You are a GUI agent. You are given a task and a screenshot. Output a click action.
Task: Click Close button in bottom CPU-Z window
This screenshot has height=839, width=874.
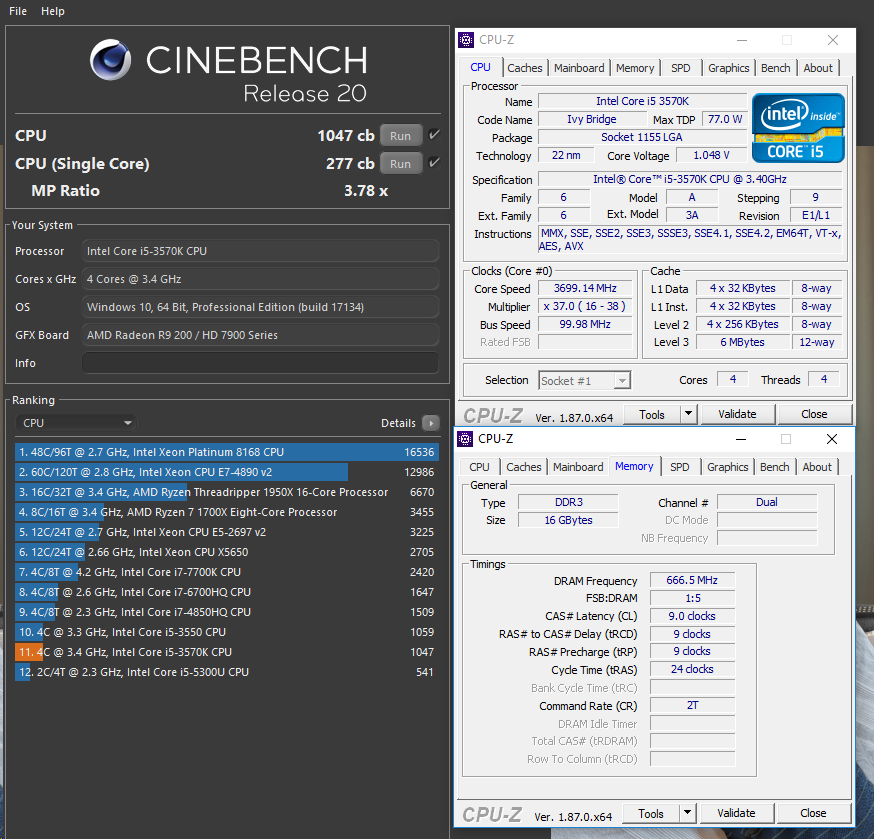pos(813,813)
